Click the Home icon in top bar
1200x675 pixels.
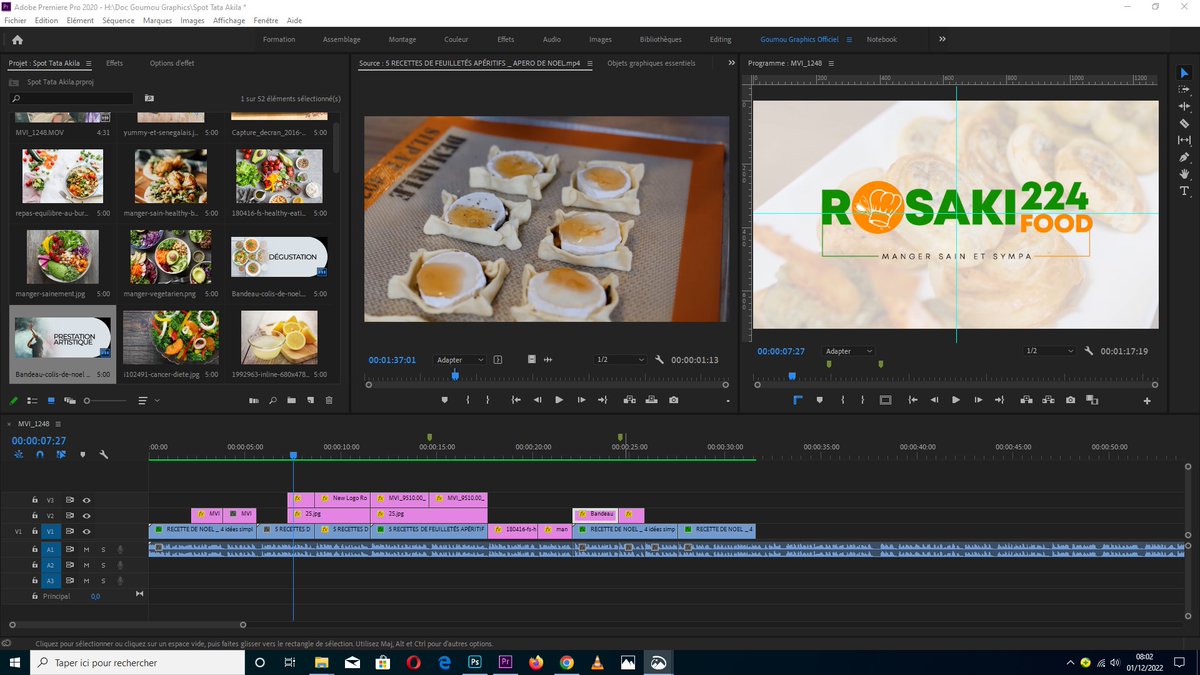[x=17, y=39]
